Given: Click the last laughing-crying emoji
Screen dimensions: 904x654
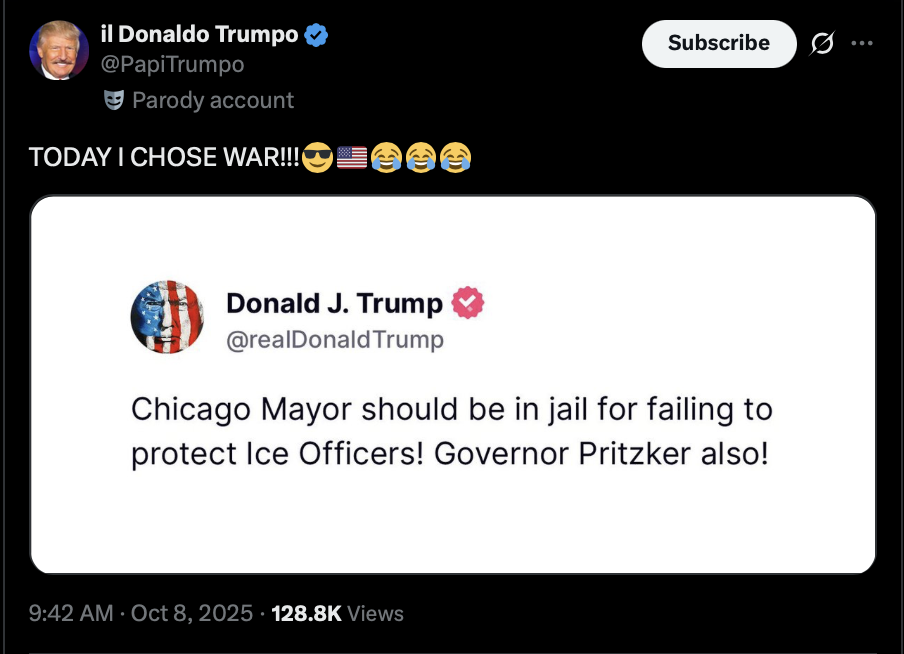Looking at the screenshot, I should pos(455,157).
